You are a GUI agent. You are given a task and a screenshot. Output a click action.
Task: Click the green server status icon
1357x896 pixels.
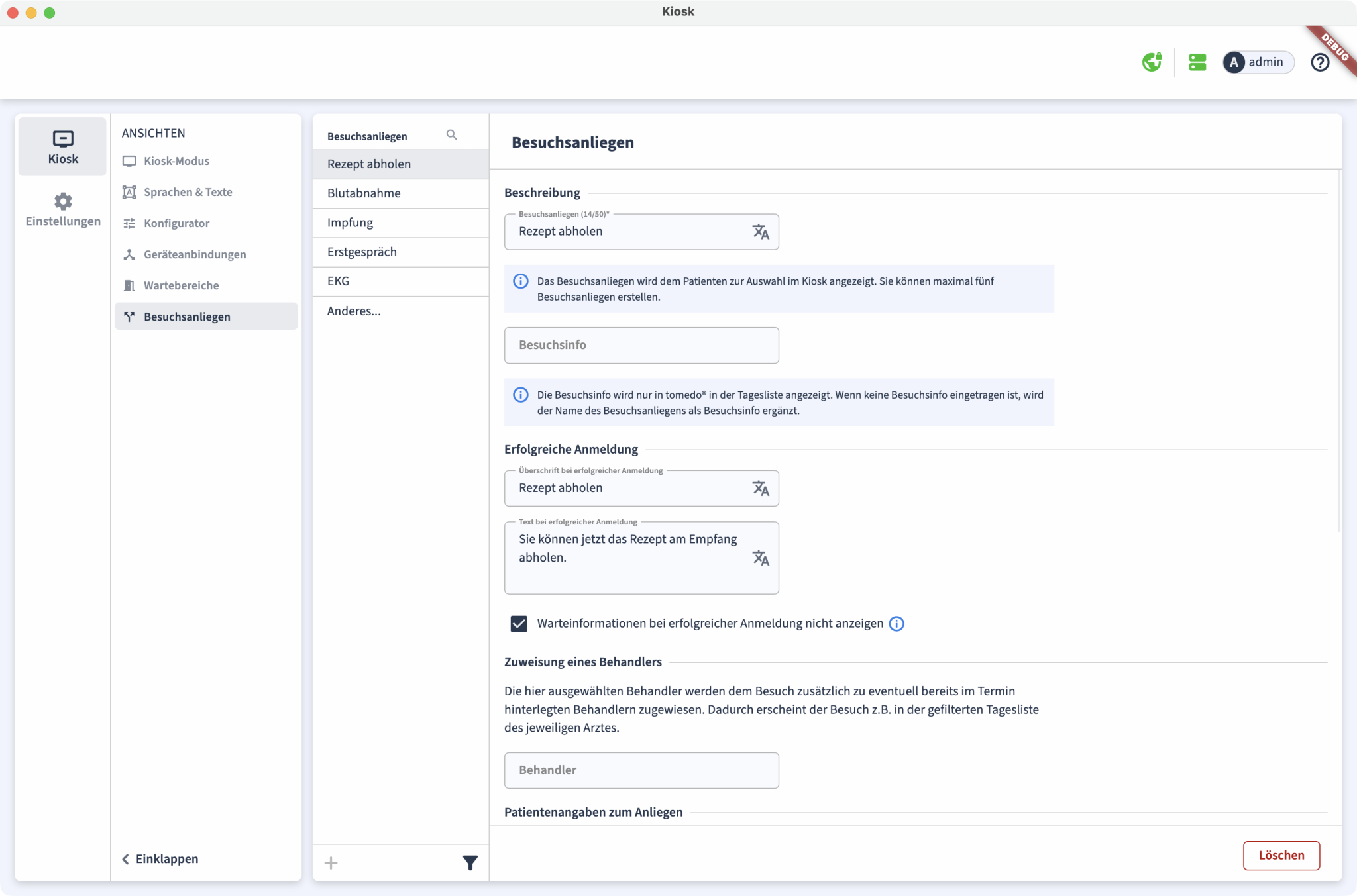pos(1197,62)
